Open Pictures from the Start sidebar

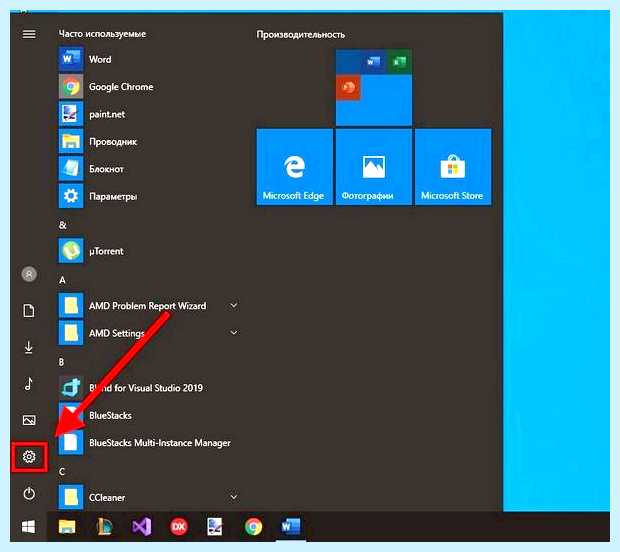29,420
